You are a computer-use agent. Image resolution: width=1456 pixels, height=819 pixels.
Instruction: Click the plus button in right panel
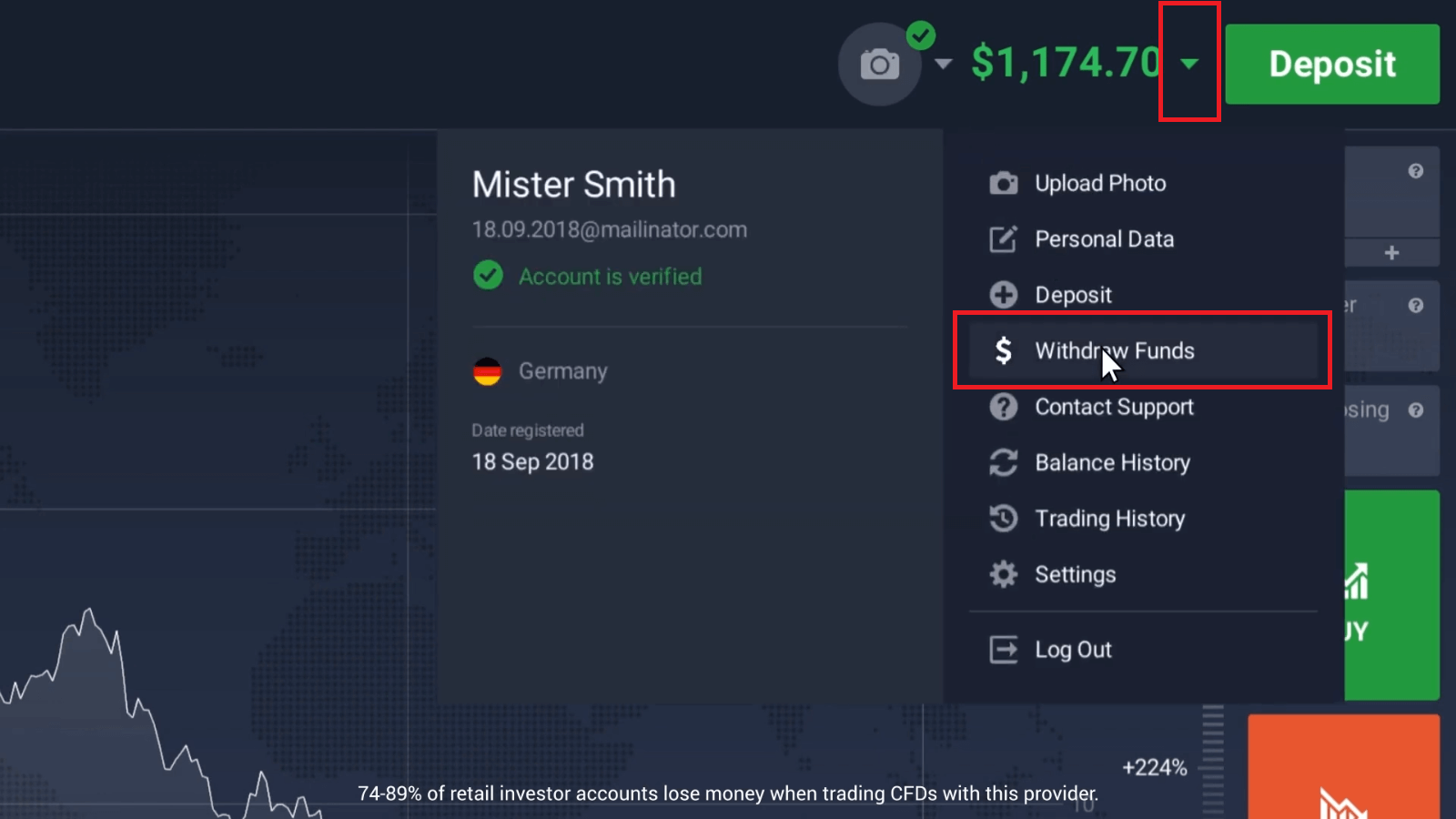[1391, 253]
